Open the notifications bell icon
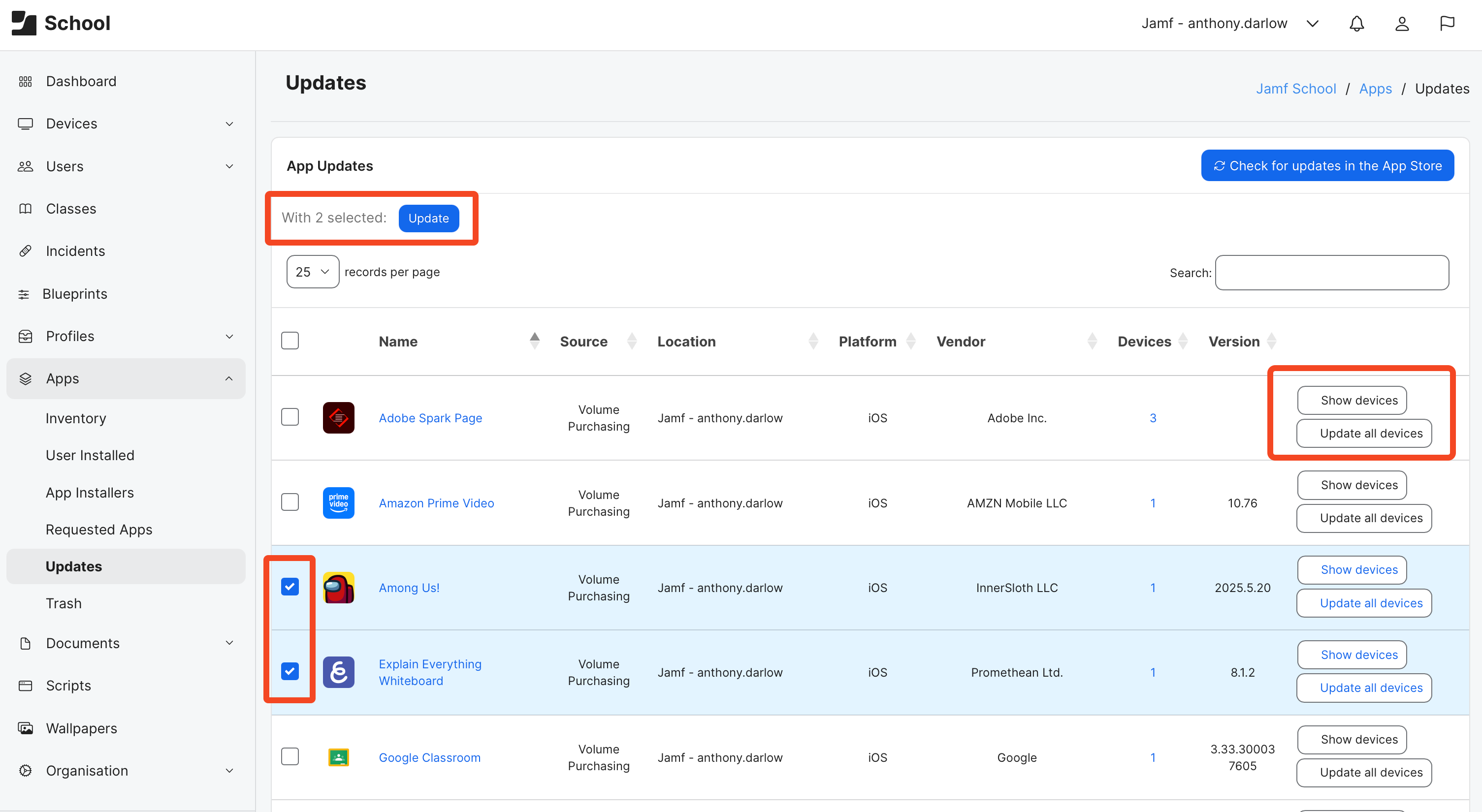Screen dimensions: 1482x812 click(1356, 24)
